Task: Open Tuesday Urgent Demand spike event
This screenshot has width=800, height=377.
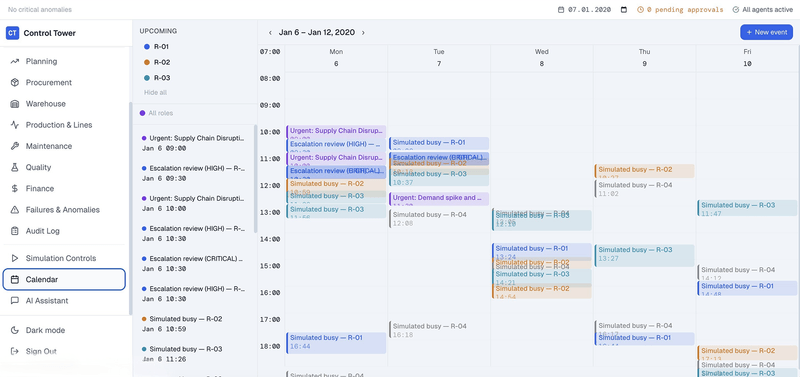Action: pyautogui.click(x=439, y=199)
